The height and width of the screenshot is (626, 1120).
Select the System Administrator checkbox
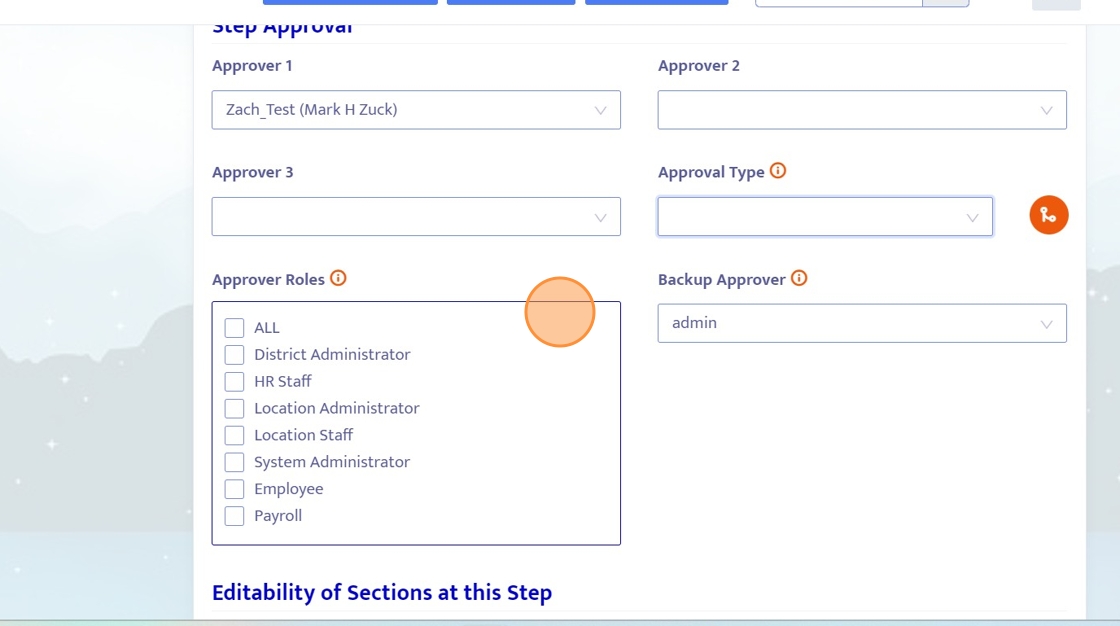click(x=234, y=462)
